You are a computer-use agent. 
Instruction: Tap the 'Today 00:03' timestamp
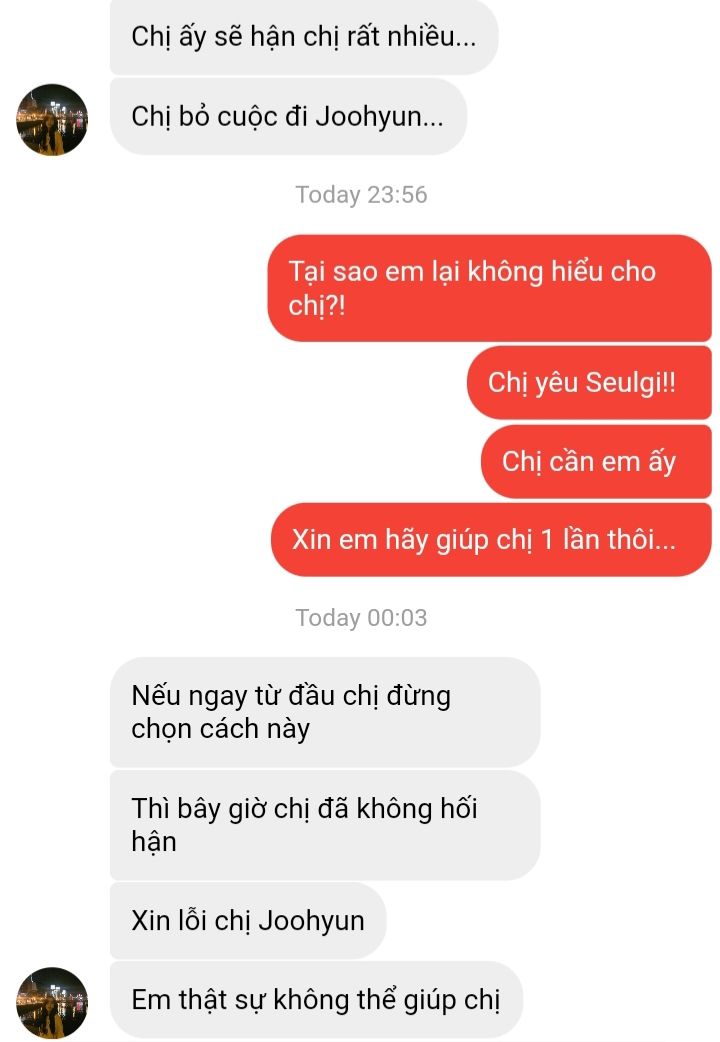click(x=361, y=617)
